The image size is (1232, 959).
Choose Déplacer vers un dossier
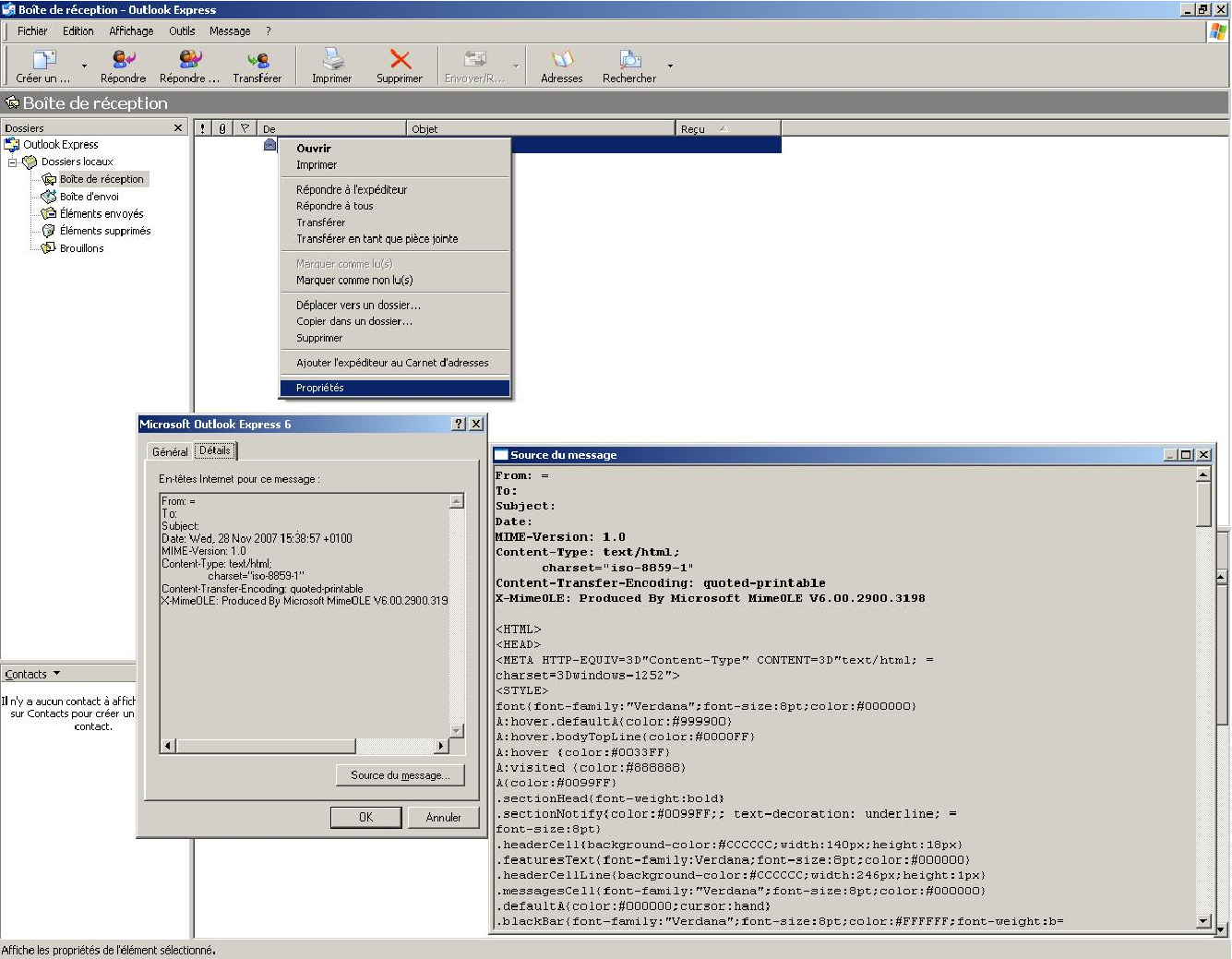[394, 305]
